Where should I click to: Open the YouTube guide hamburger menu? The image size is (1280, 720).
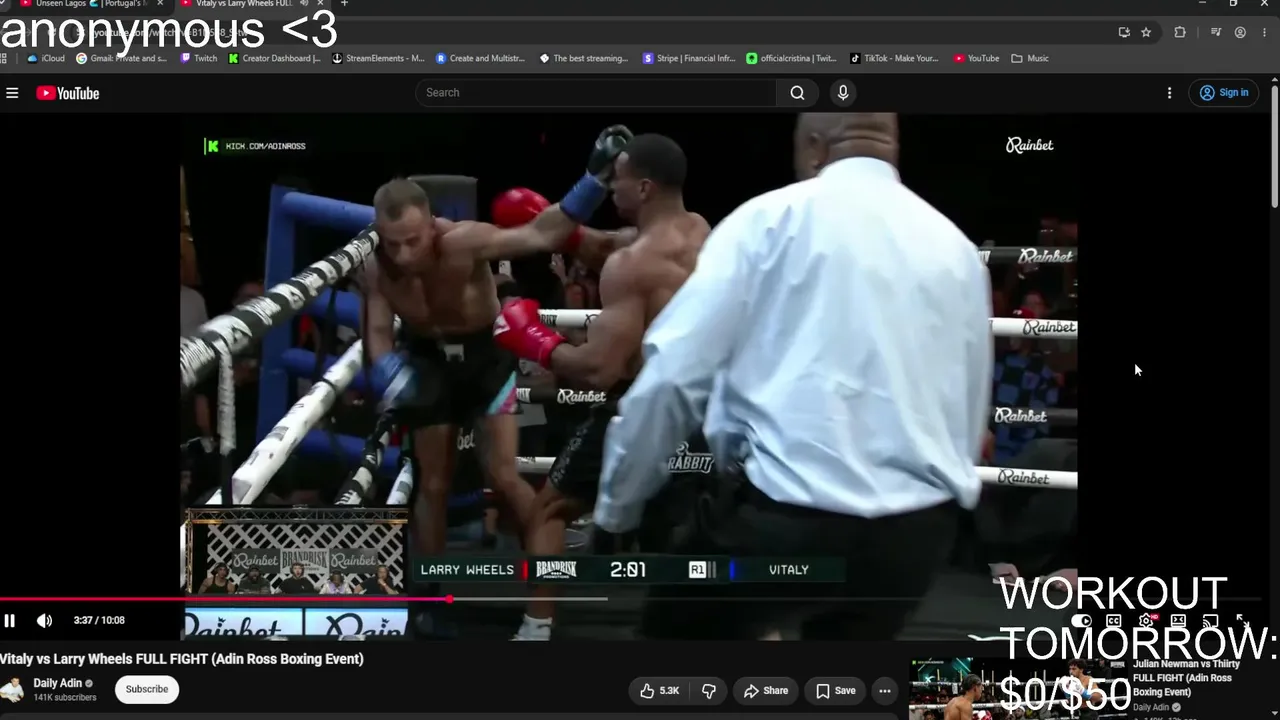pyautogui.click(x=12, y=93)
